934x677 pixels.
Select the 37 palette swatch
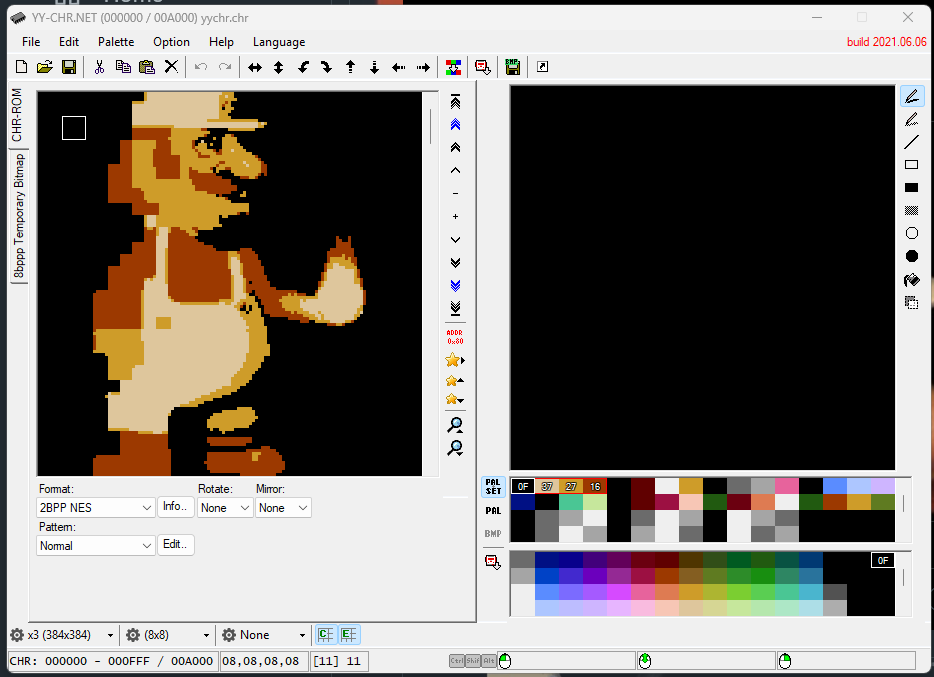(x=547, y=486)
